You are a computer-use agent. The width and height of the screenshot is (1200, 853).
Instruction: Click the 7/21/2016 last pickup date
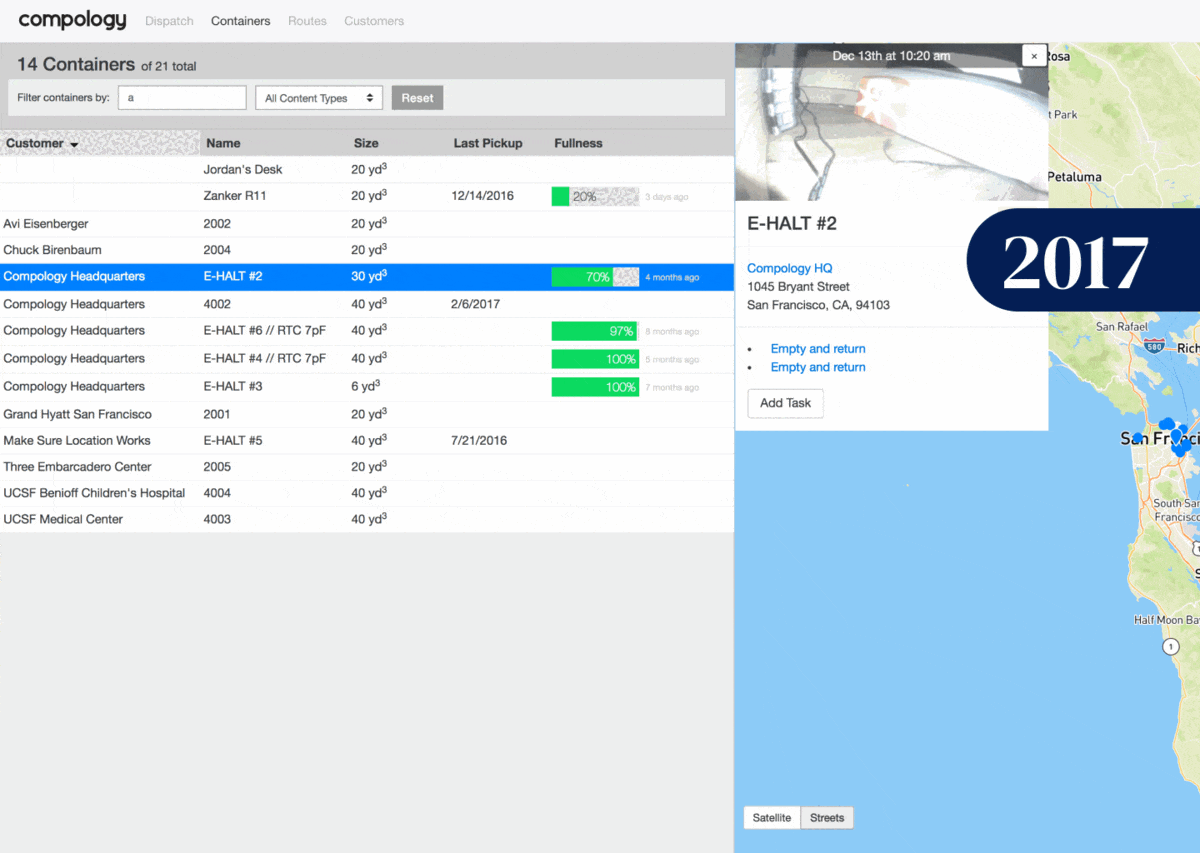[x=480, y=440]
